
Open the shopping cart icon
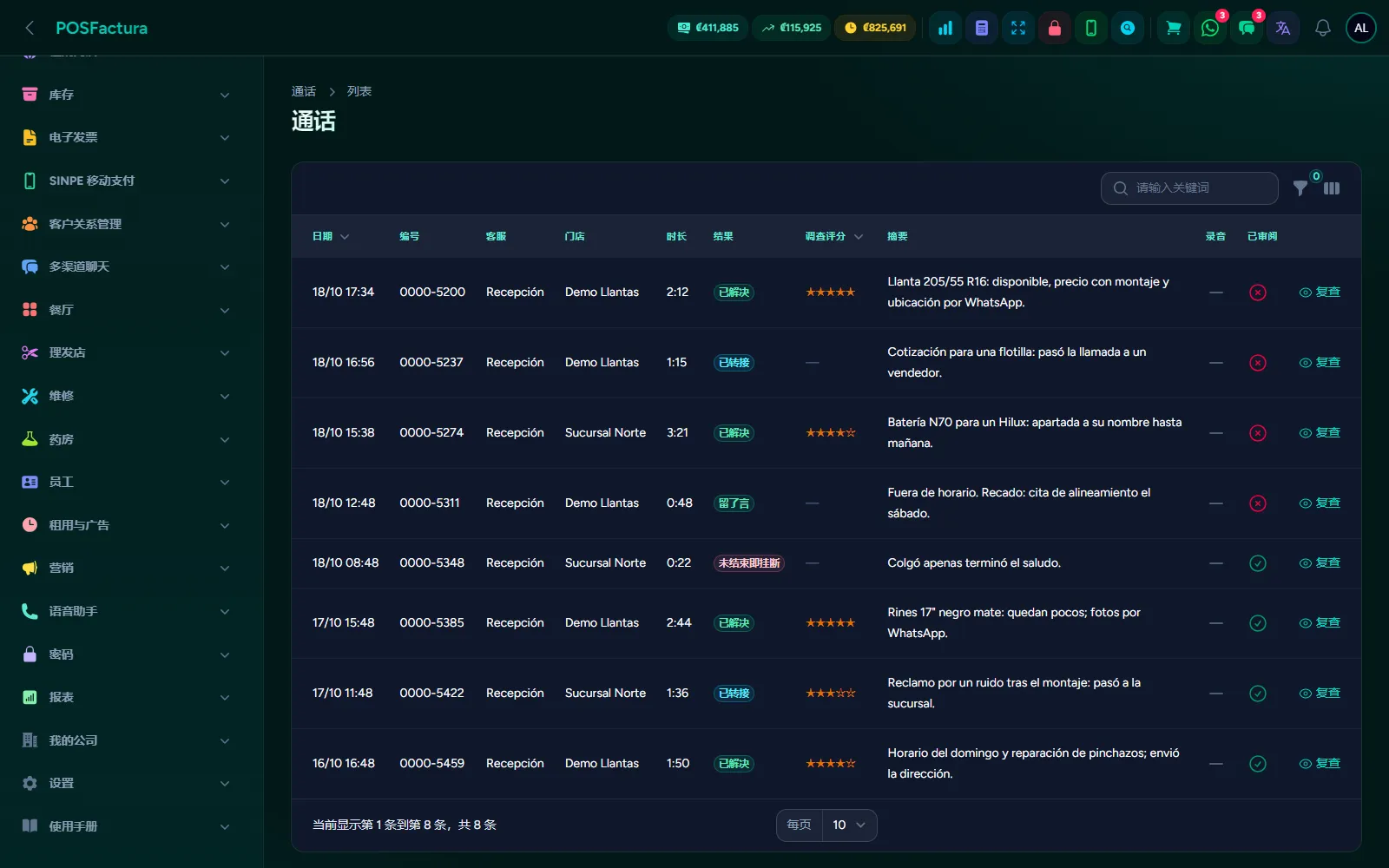coord(1174,28)
